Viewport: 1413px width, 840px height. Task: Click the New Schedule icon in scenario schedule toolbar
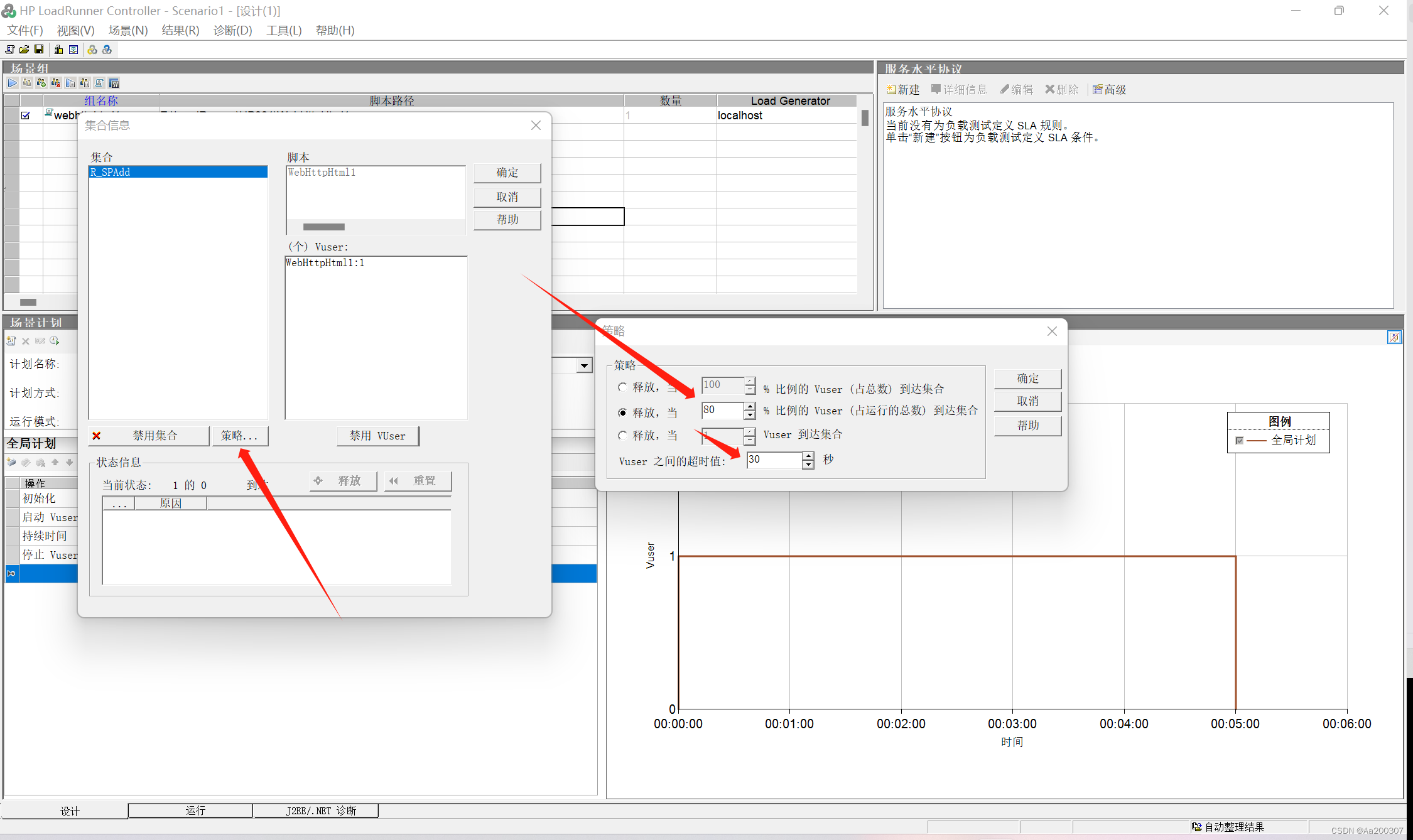[11, 341]
